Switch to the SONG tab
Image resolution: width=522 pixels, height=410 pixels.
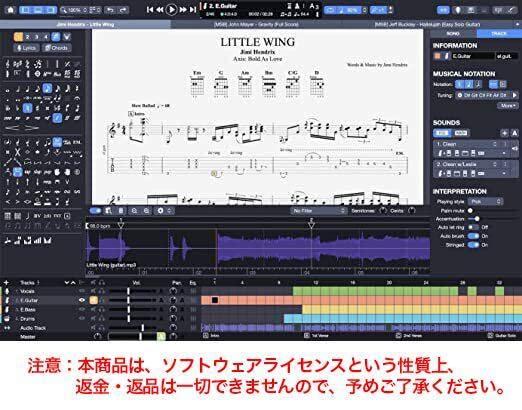[x=453, y=34]
